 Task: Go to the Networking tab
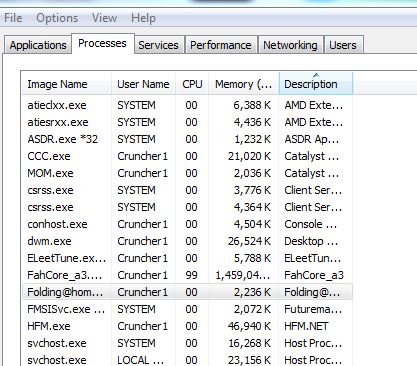pyautogui.click(x=290, y=45)
